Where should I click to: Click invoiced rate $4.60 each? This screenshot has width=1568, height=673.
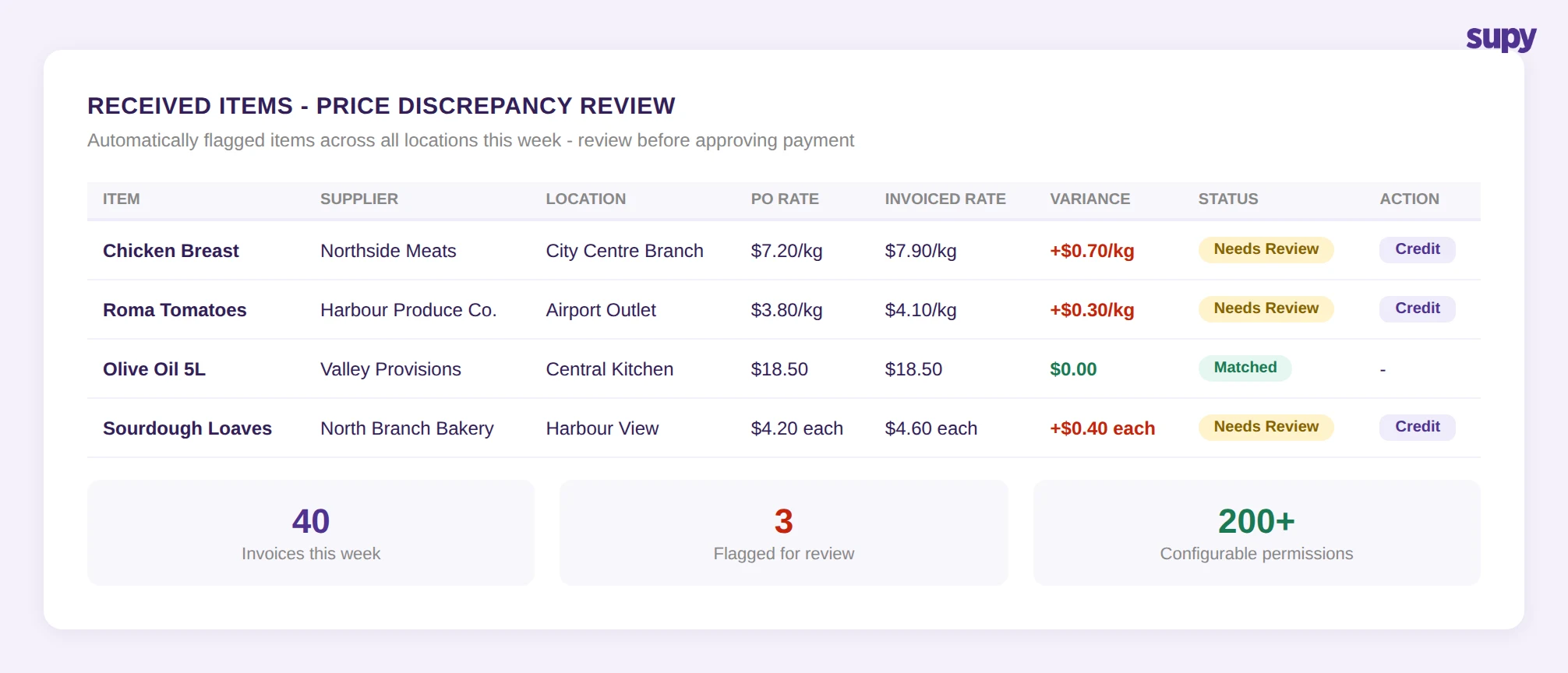(931, 428)
